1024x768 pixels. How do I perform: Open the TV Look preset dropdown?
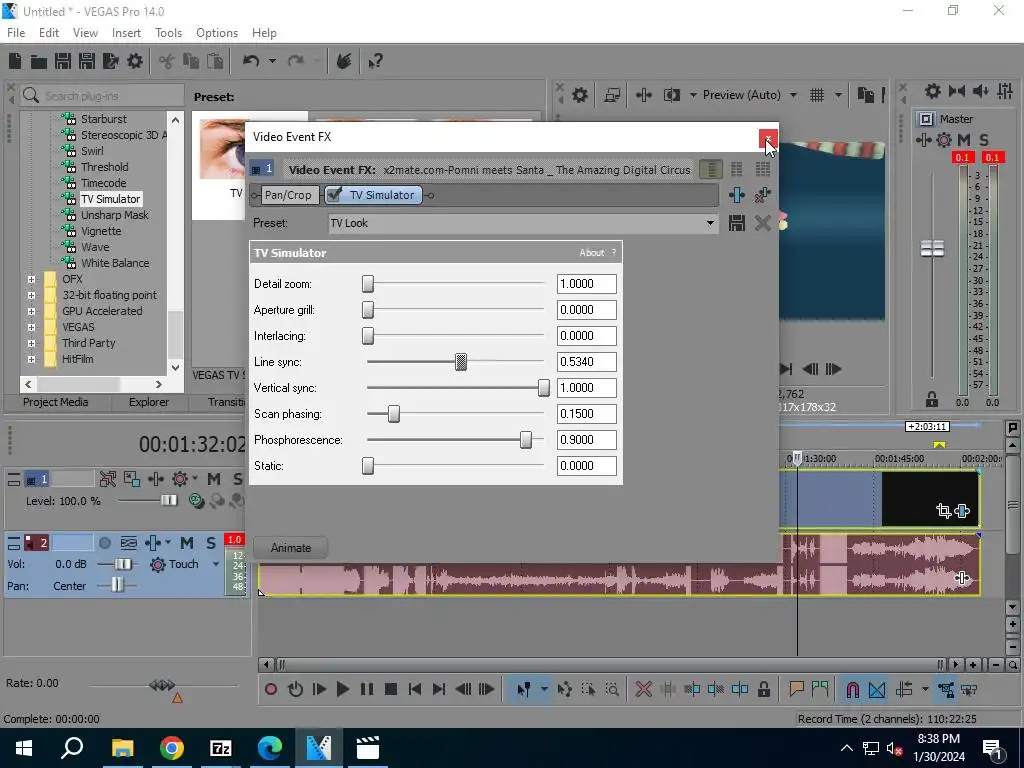(x=710, y=223)
